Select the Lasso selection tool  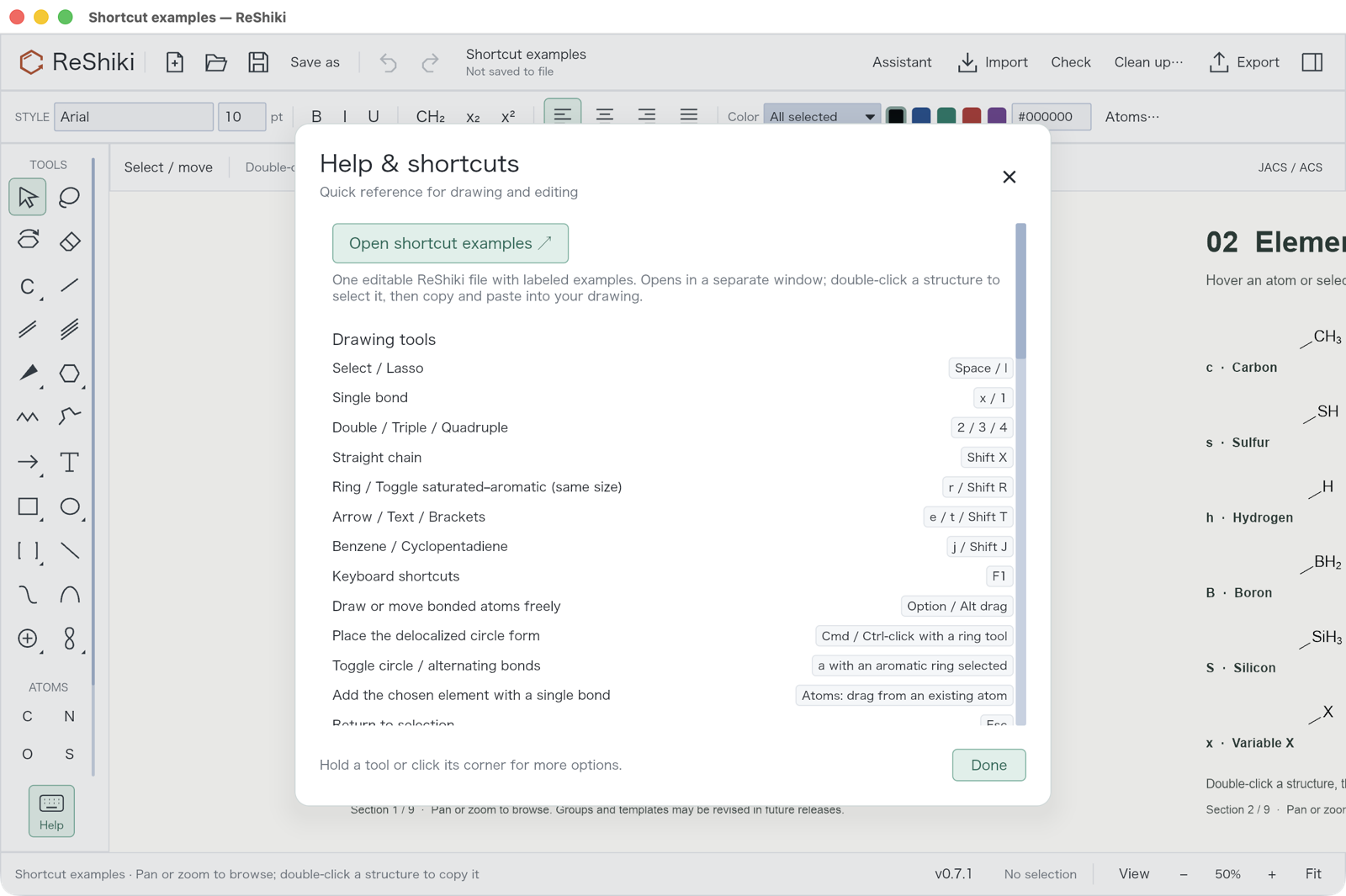tap(69, 198)
